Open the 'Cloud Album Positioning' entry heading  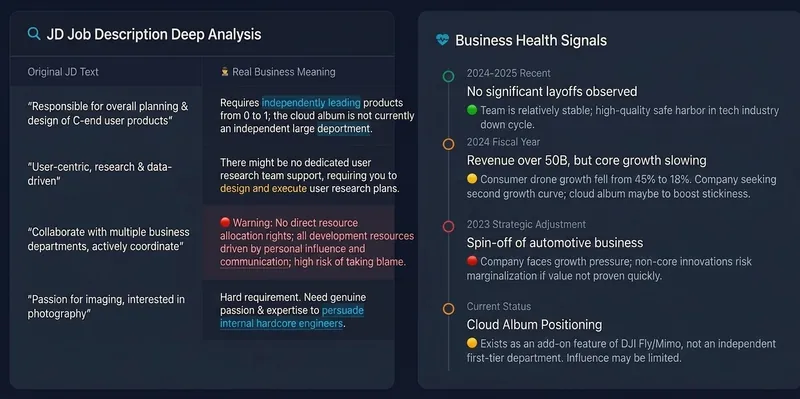tap(534, 325)
